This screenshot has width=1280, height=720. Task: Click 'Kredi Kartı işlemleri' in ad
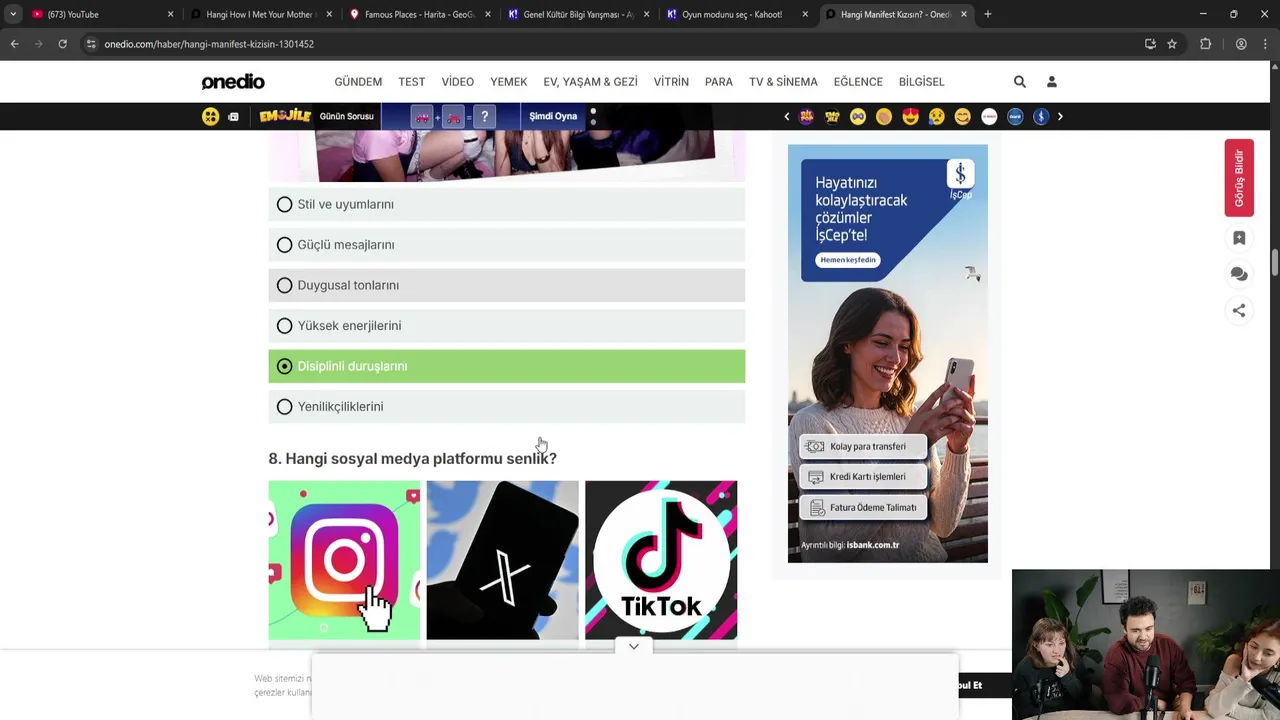[x=863, y=477]
